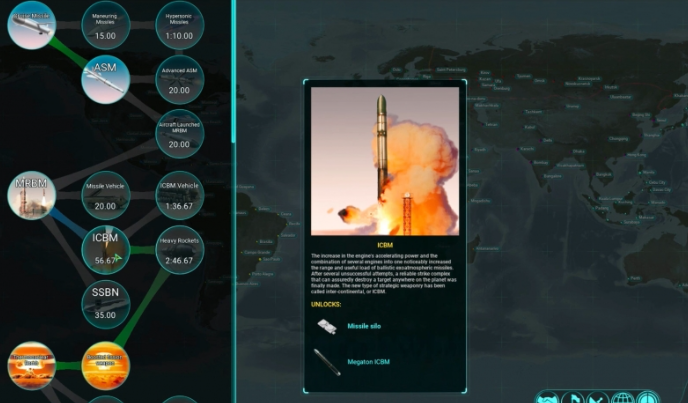Click the MRBM technology node
Viewport: 688px width, 403px height.
(x=32, y=195)
